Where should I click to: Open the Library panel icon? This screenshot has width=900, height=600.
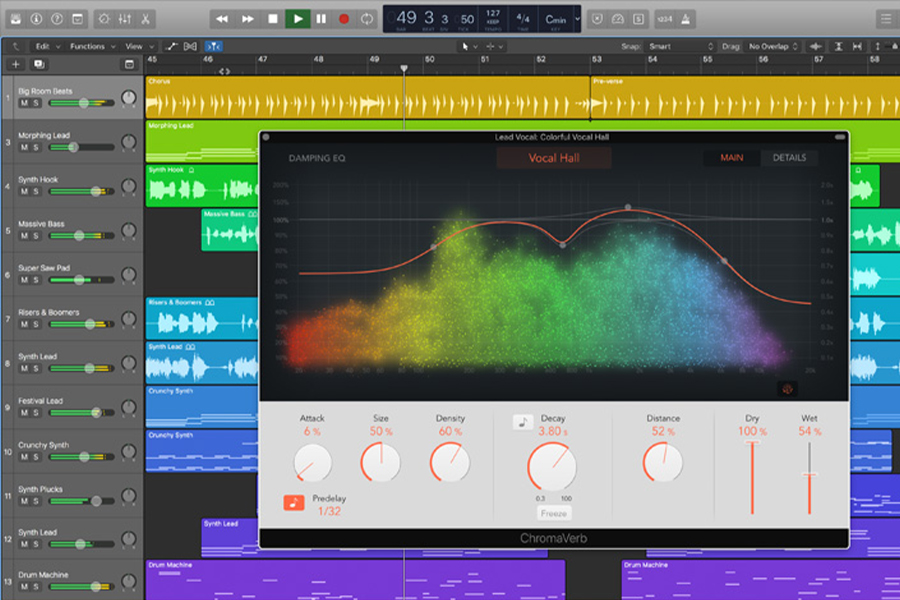pos(15,19)
